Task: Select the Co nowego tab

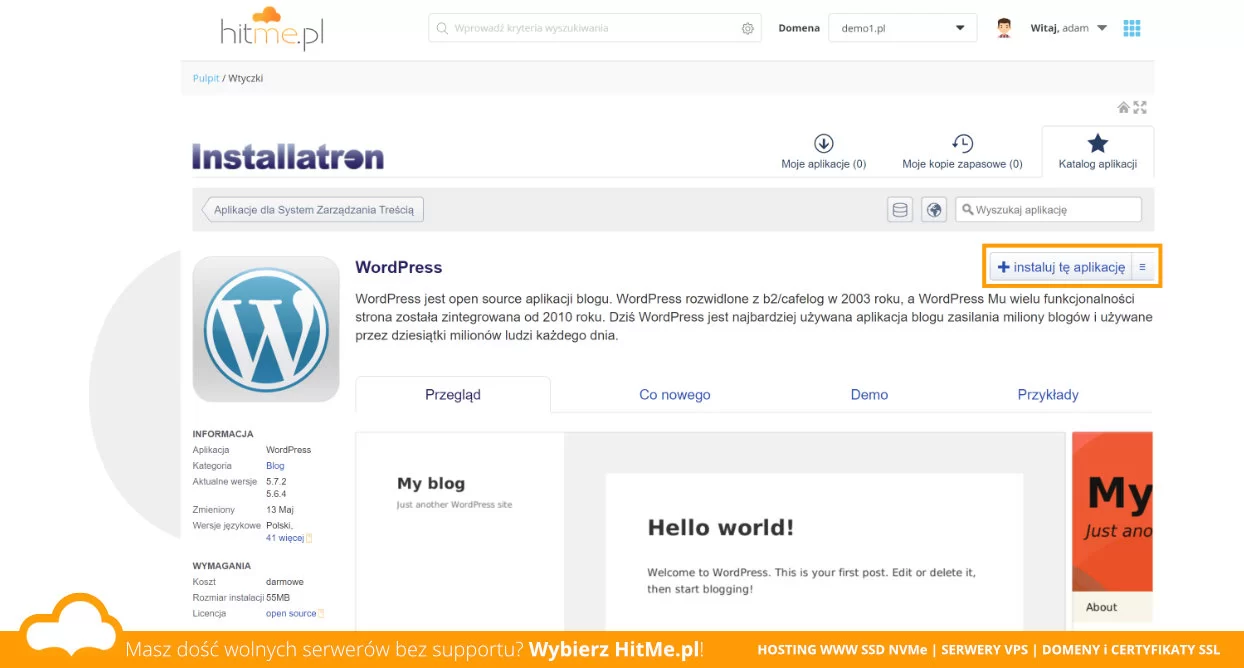Action: [675, 395]
